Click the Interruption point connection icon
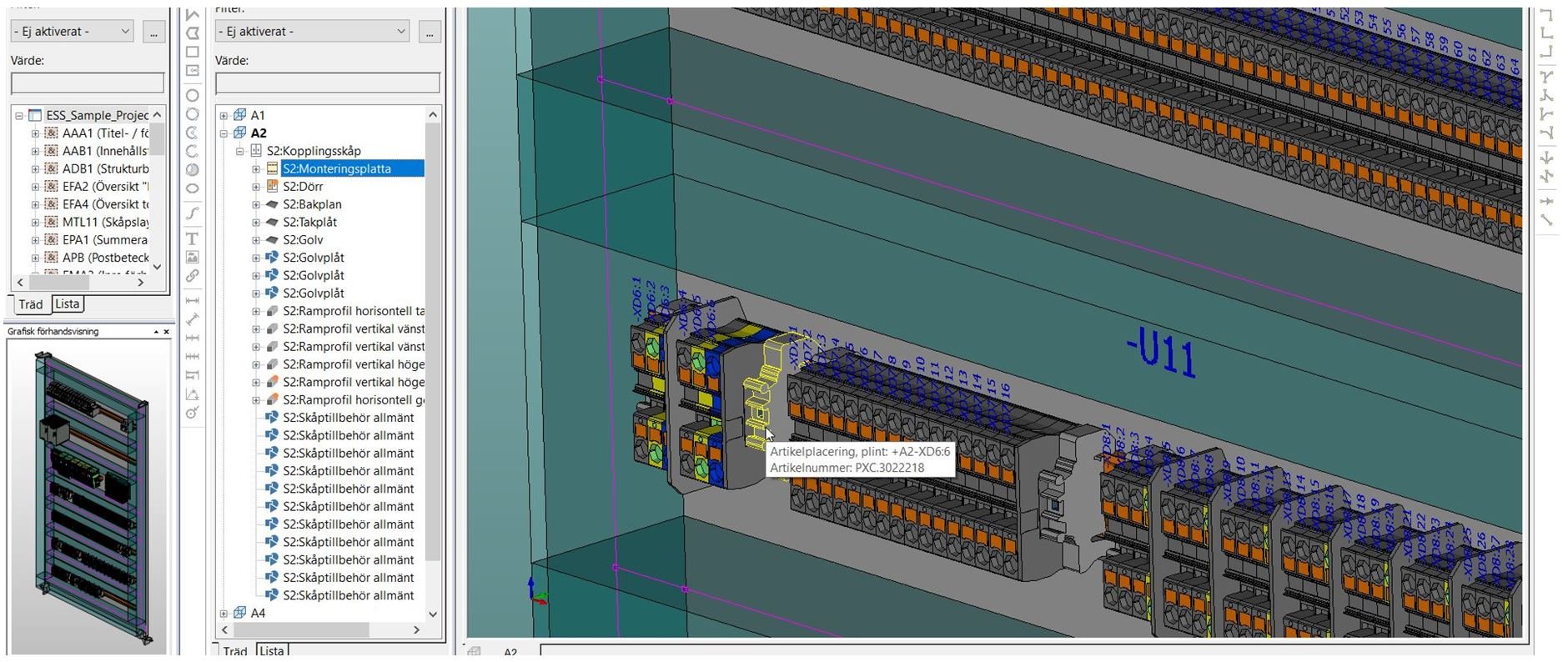This screenshot has width=1568, height=662. pos(1547,201)
